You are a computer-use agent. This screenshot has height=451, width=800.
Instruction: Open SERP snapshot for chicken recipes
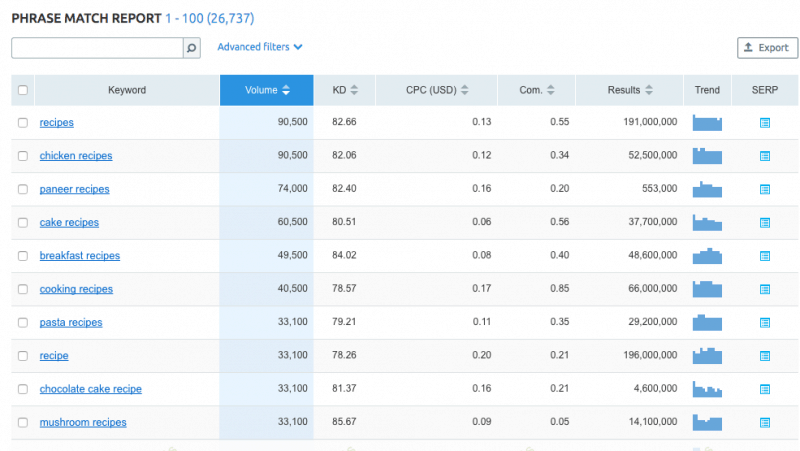(x=764, y=156)
